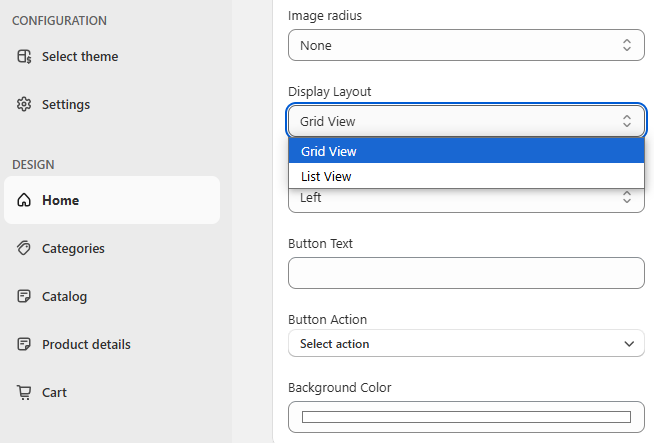
Task: Choose List View option
Action: tap(466, 176)
